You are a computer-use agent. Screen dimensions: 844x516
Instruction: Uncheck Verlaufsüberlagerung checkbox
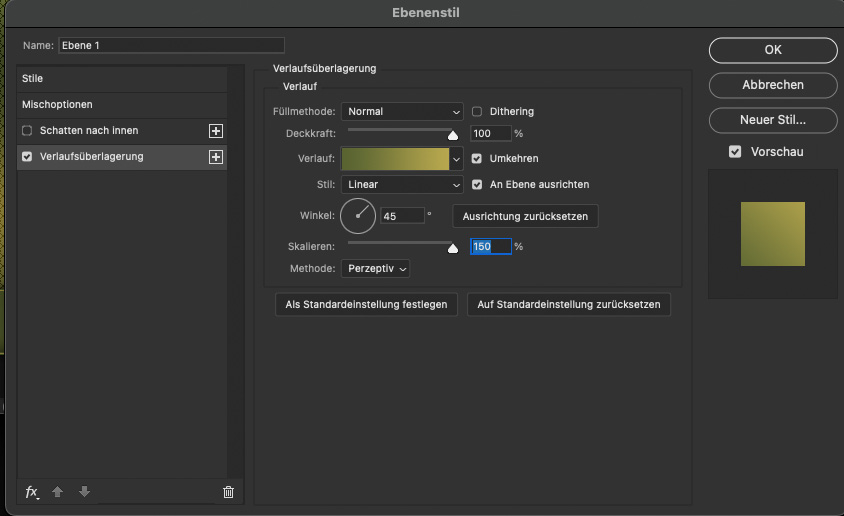click(x=27, y=157)
